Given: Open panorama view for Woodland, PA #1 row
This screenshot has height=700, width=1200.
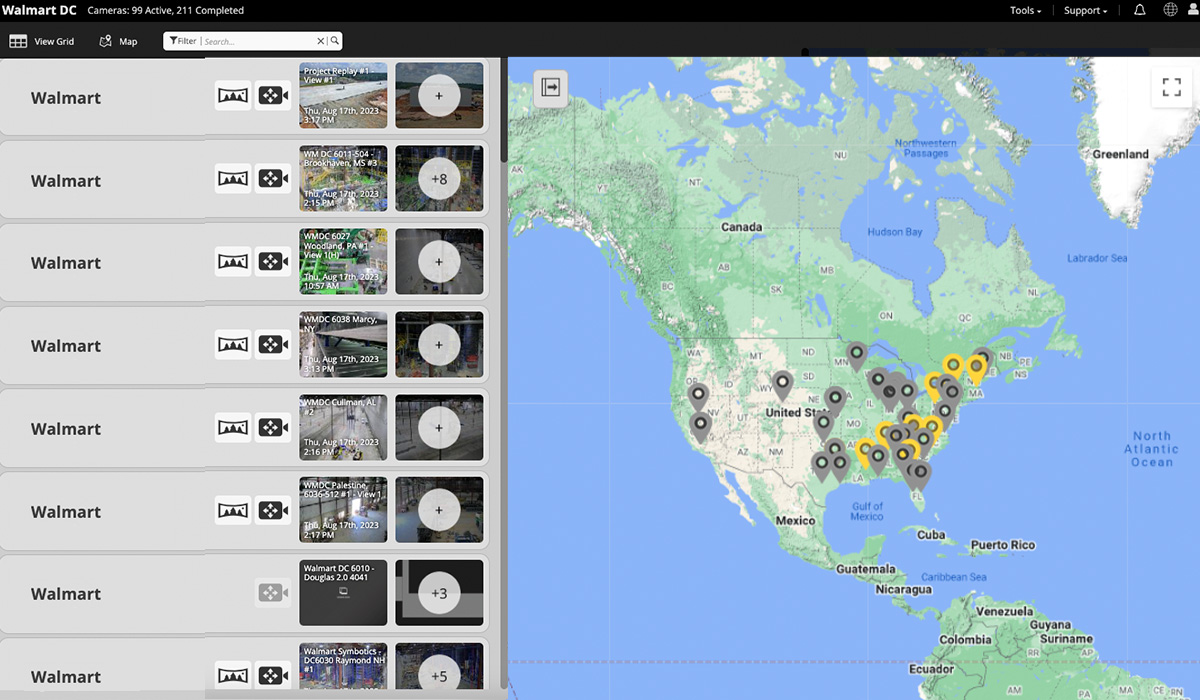Looking at the screenshot, I should 233,262.
